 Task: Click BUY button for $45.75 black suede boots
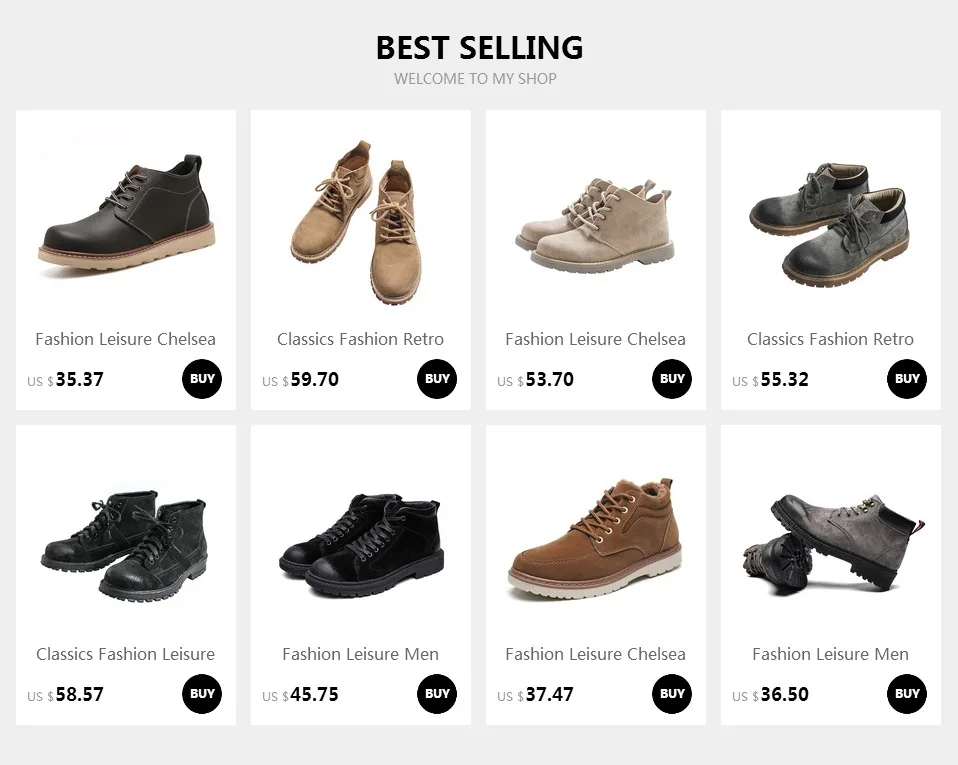tap(437, 694)
